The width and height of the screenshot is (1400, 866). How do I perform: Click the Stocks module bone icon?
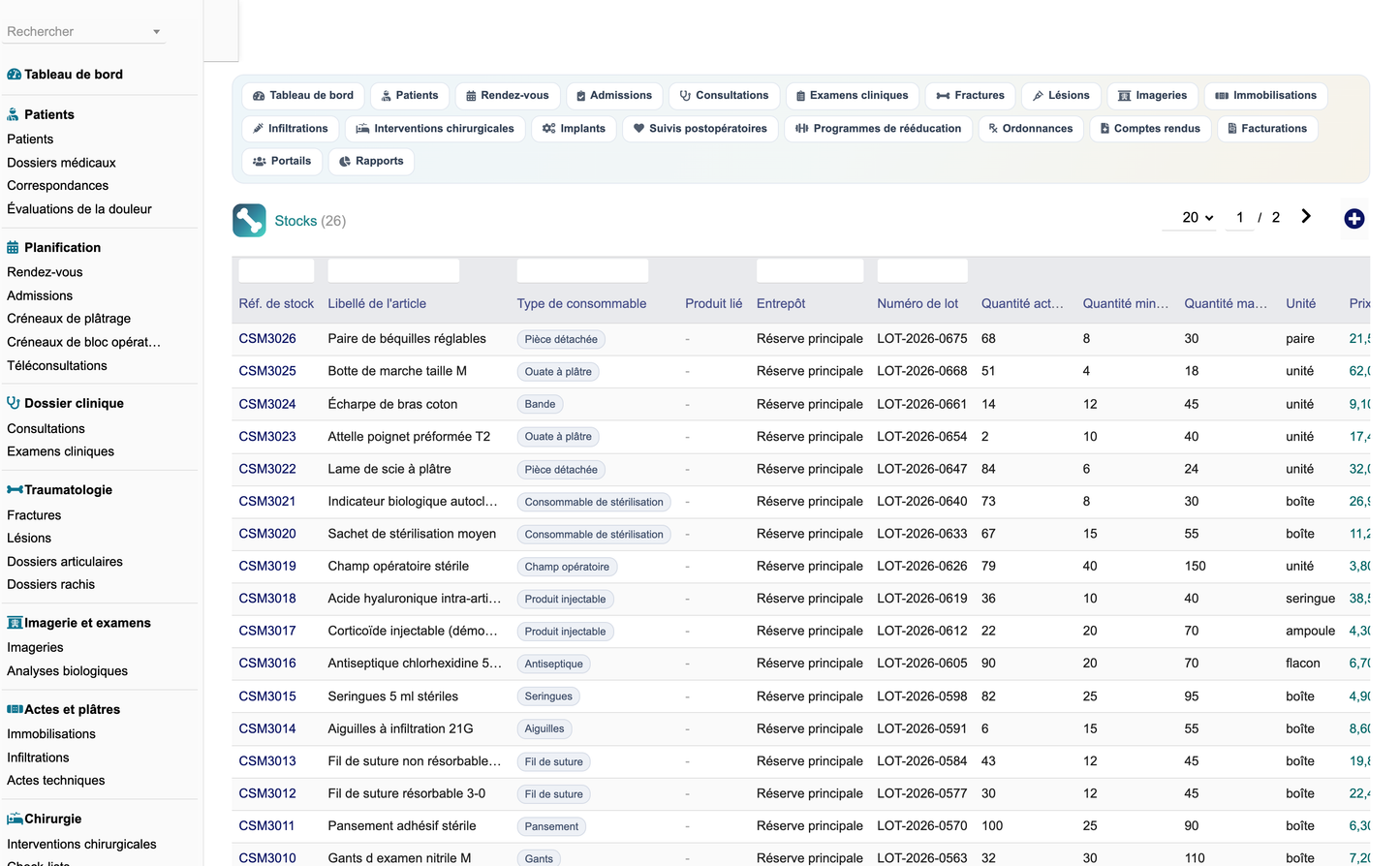[x=249, y=221]
